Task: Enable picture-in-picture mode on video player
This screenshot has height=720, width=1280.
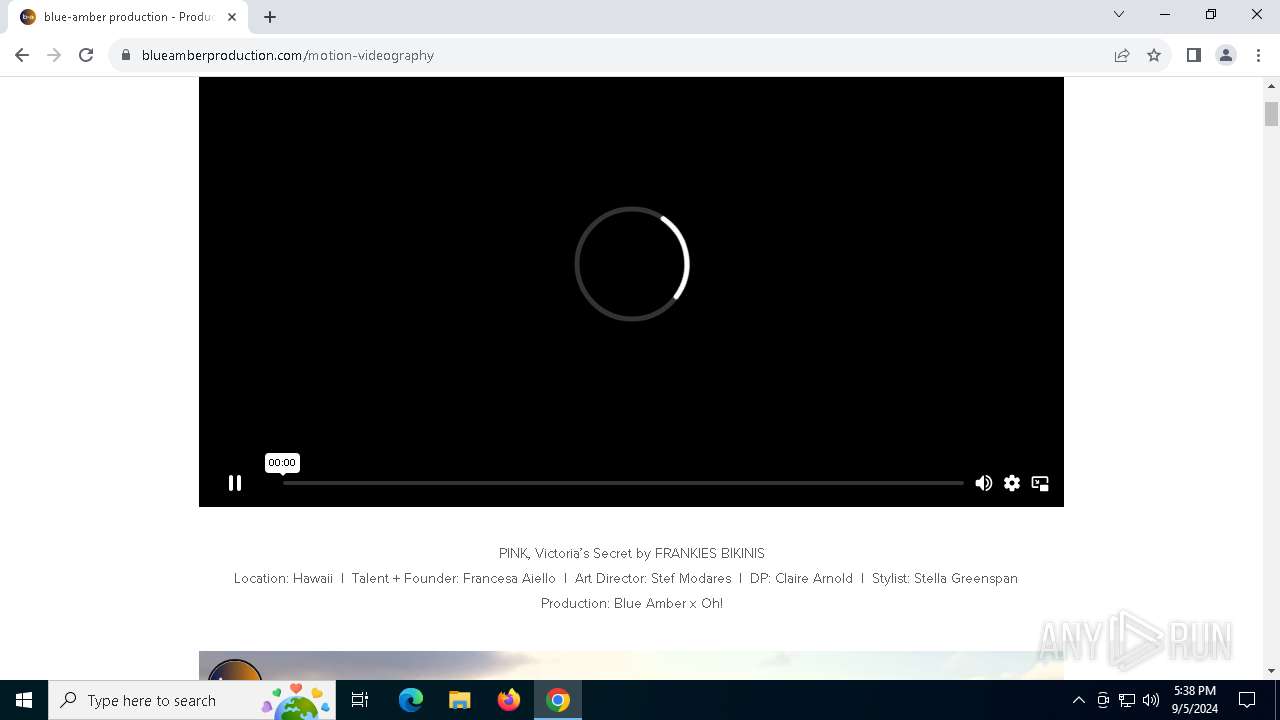Action: (x=1040, y=483)
